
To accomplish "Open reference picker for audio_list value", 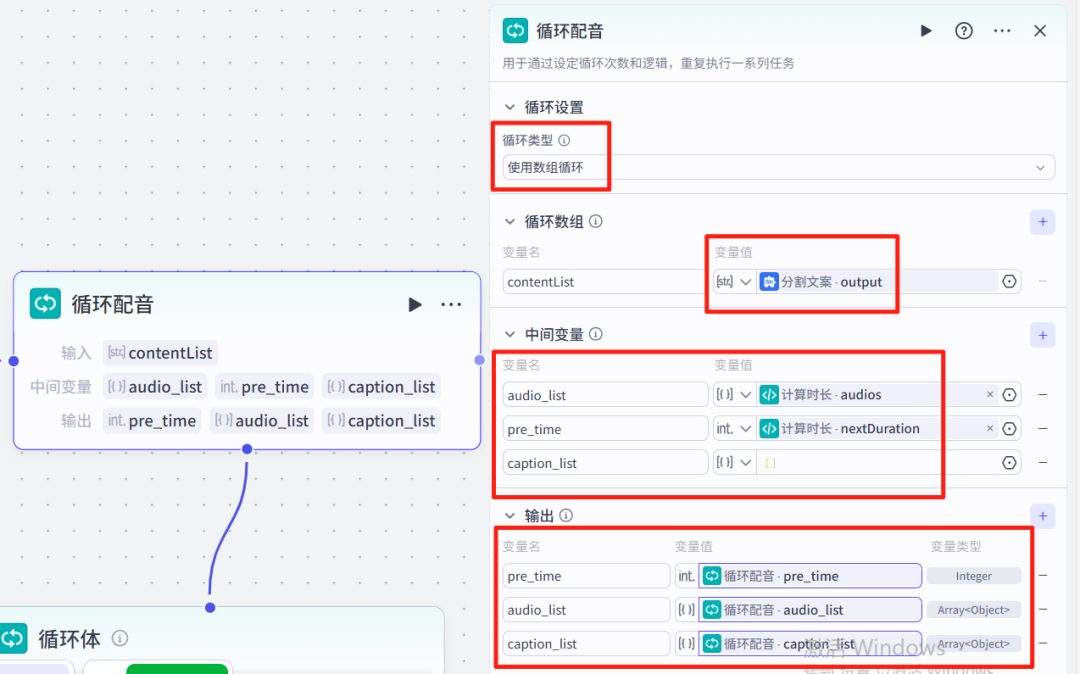I will 1009,394.
